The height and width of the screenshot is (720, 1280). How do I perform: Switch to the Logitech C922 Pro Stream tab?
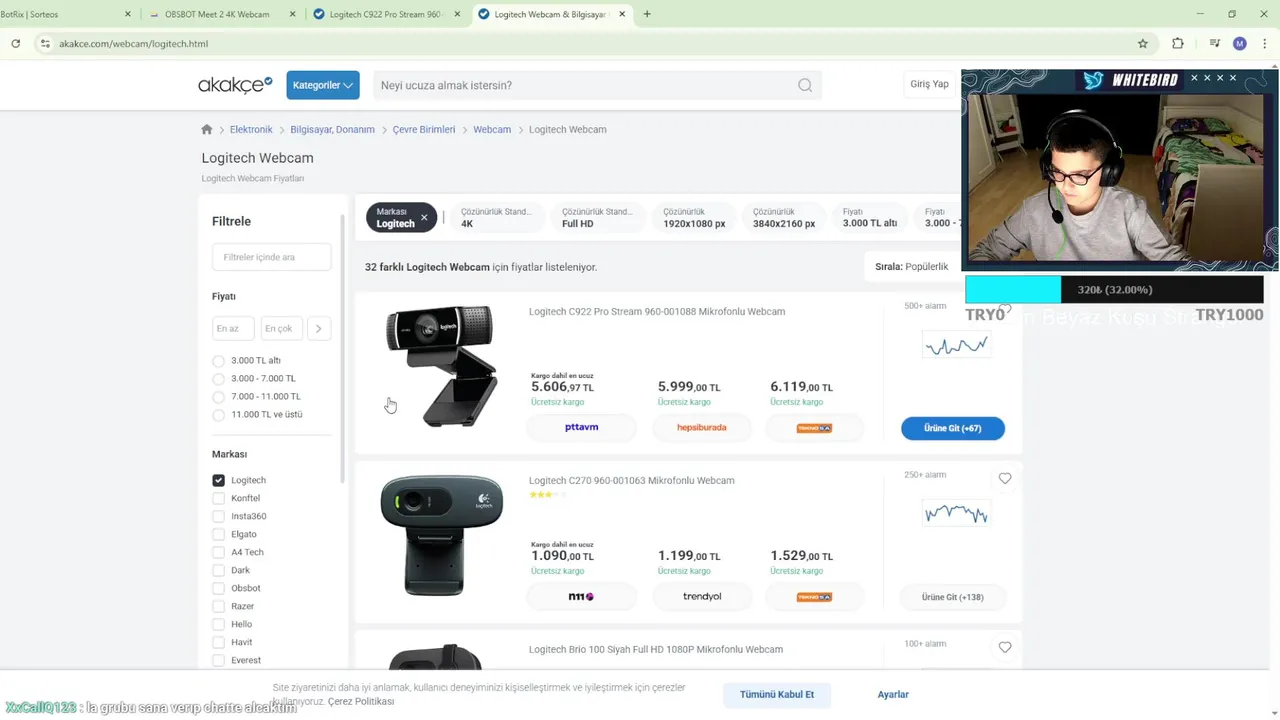[x=385, y=14]
